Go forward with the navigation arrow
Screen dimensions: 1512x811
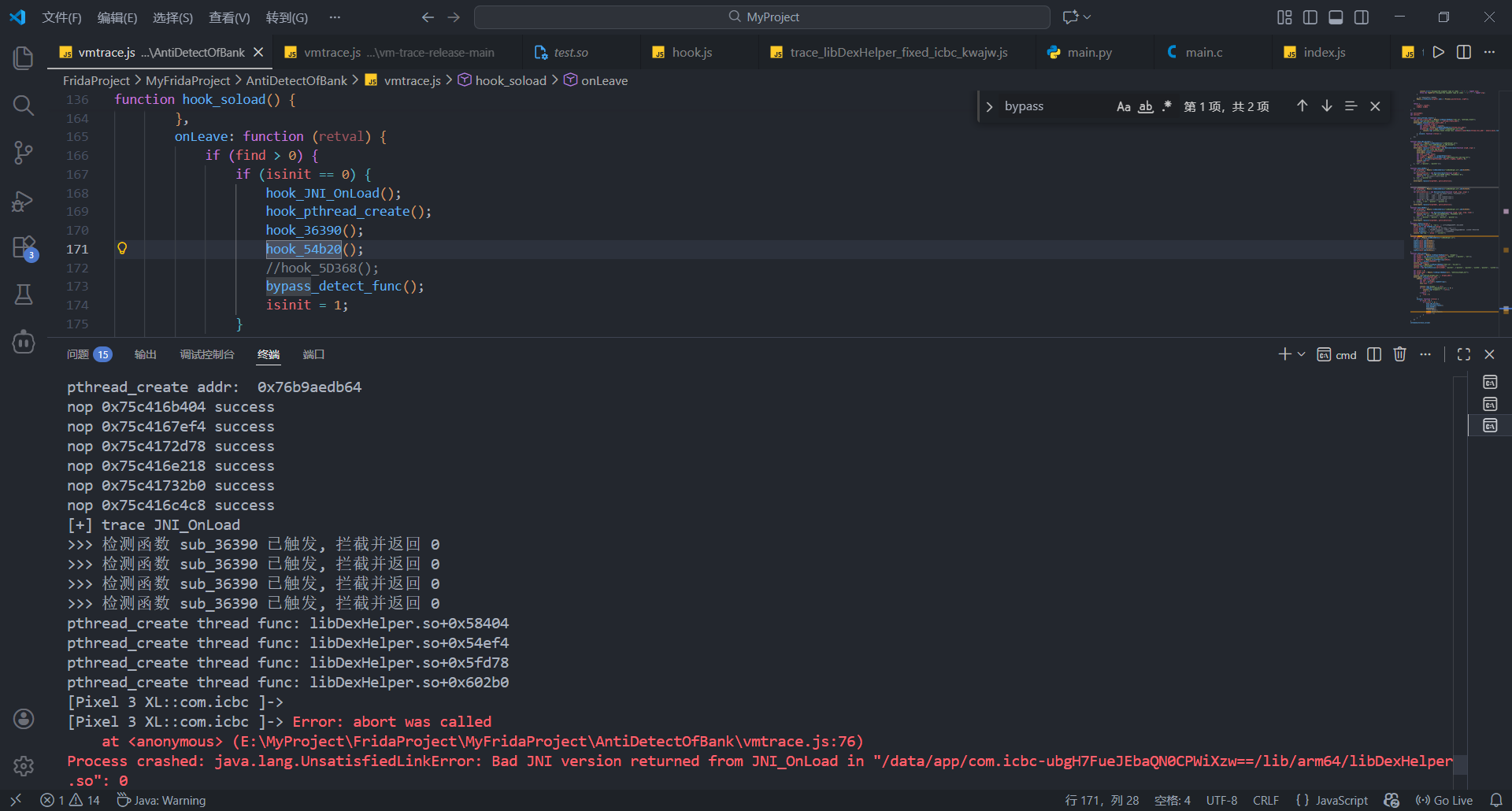coord(454,17)
